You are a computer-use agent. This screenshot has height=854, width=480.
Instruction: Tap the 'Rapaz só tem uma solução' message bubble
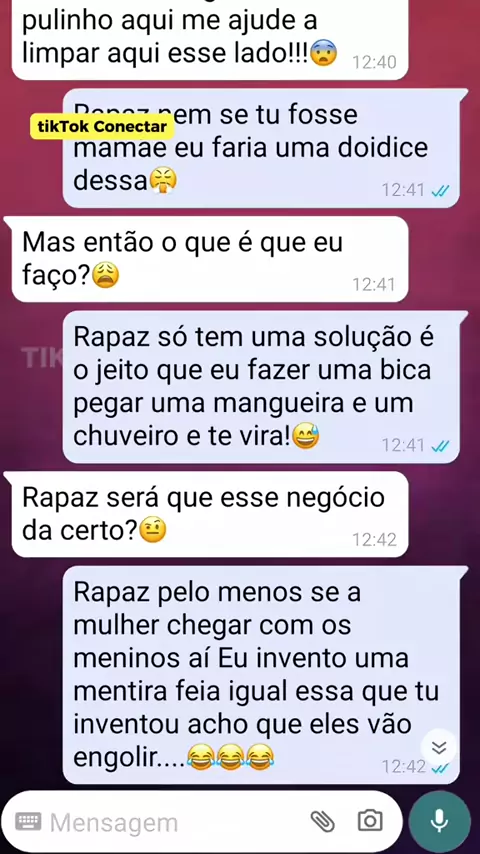(261, 387)
